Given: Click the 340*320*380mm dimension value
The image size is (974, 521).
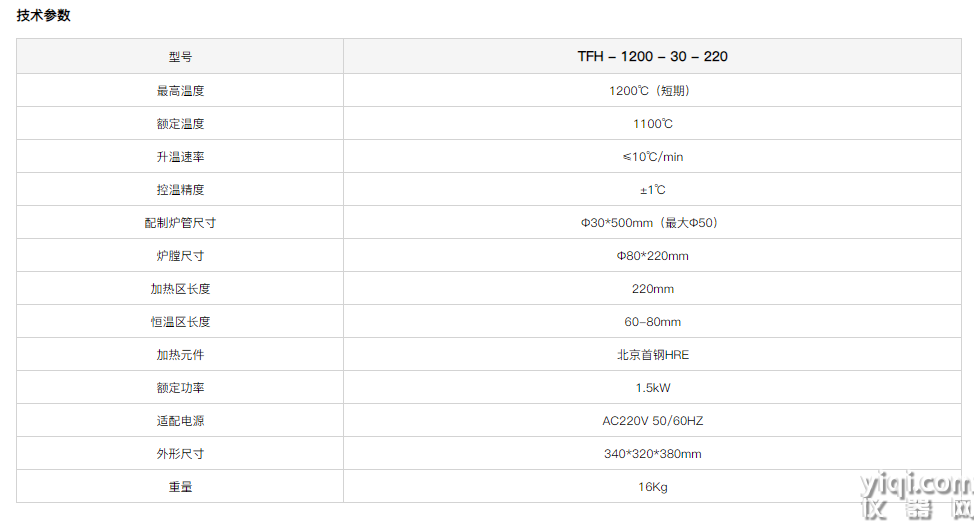Looking at the screenshot, I should point(652,453).
